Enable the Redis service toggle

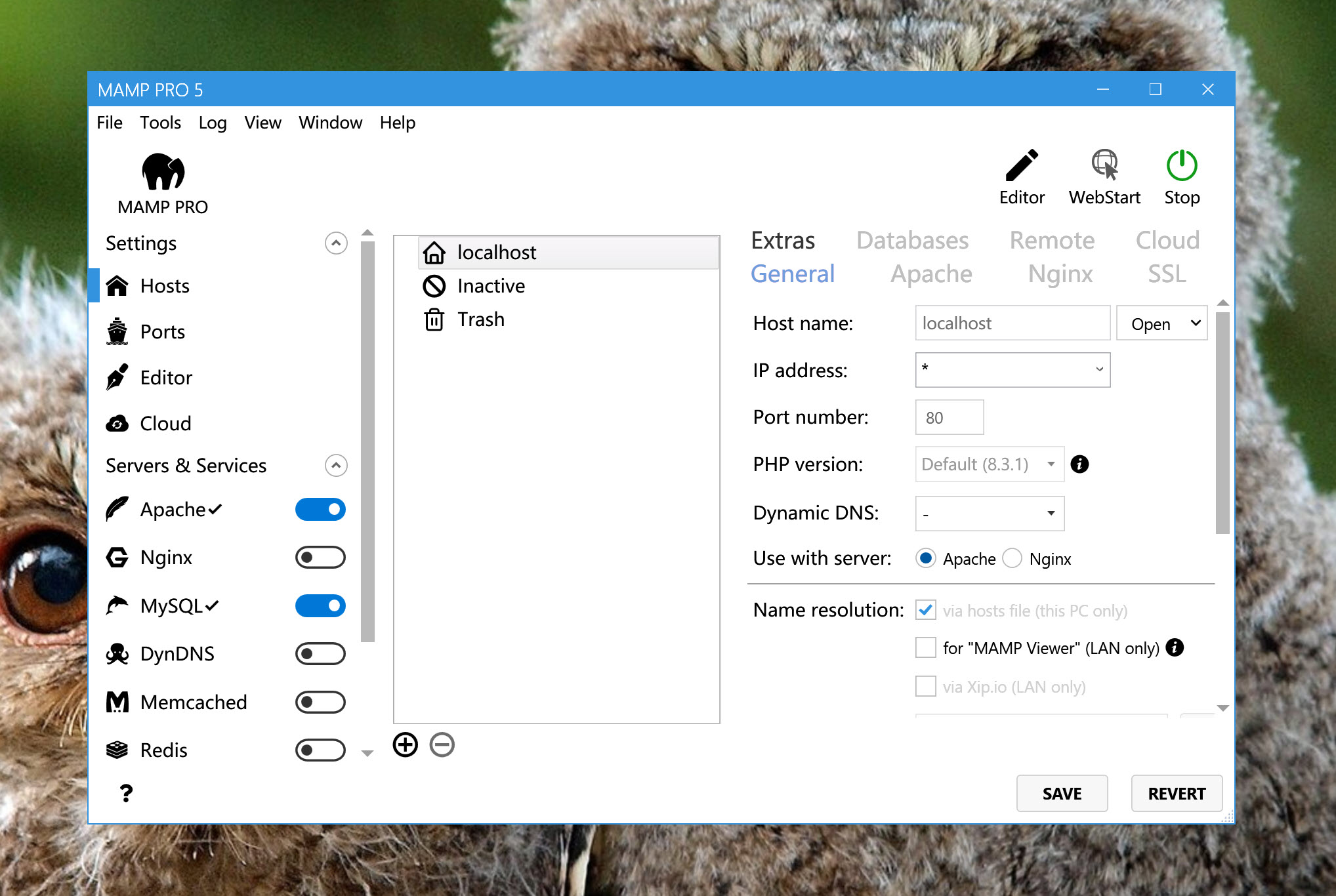(x=320, y=750)
